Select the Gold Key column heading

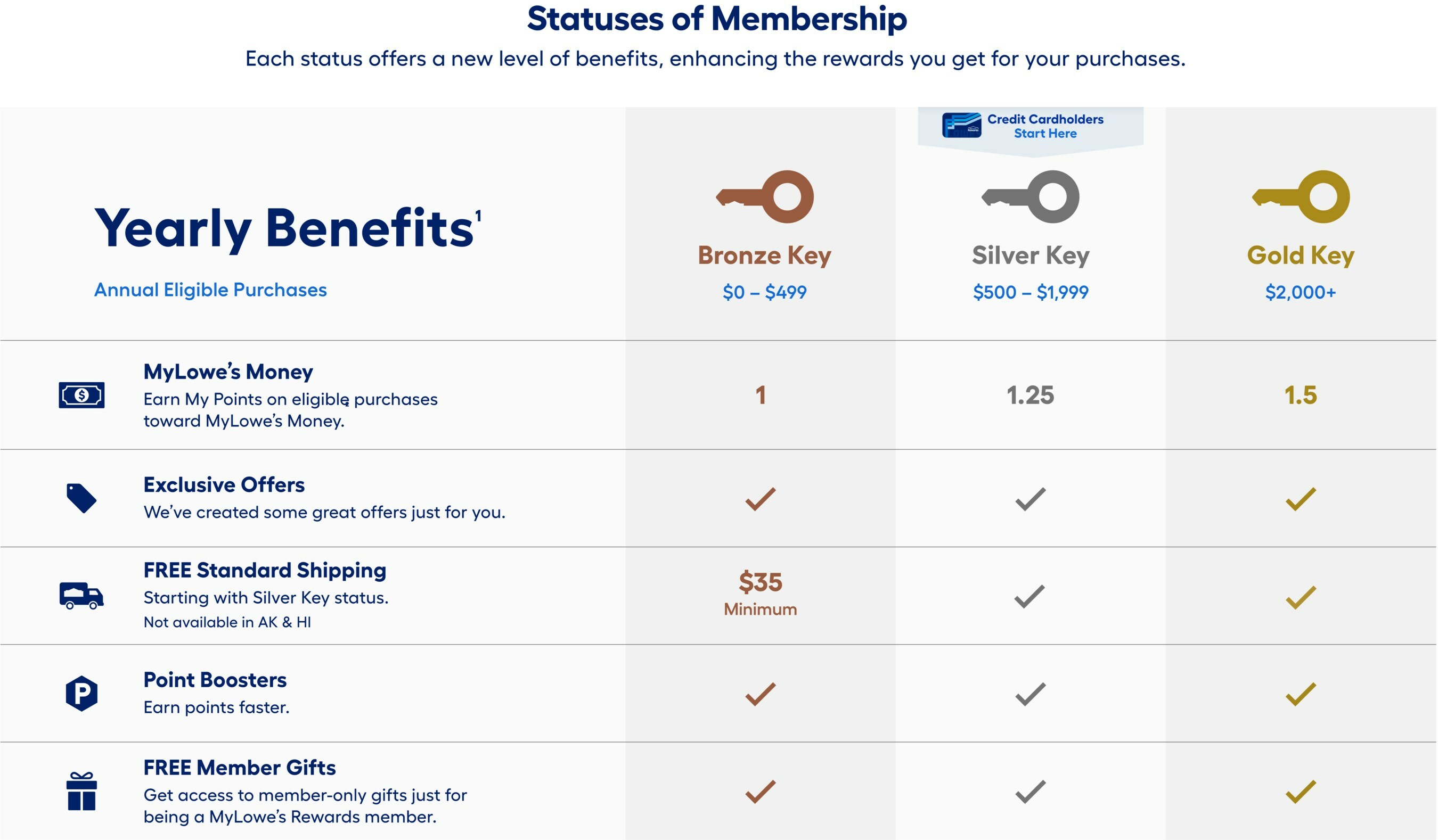click(x=1301, y=255)
